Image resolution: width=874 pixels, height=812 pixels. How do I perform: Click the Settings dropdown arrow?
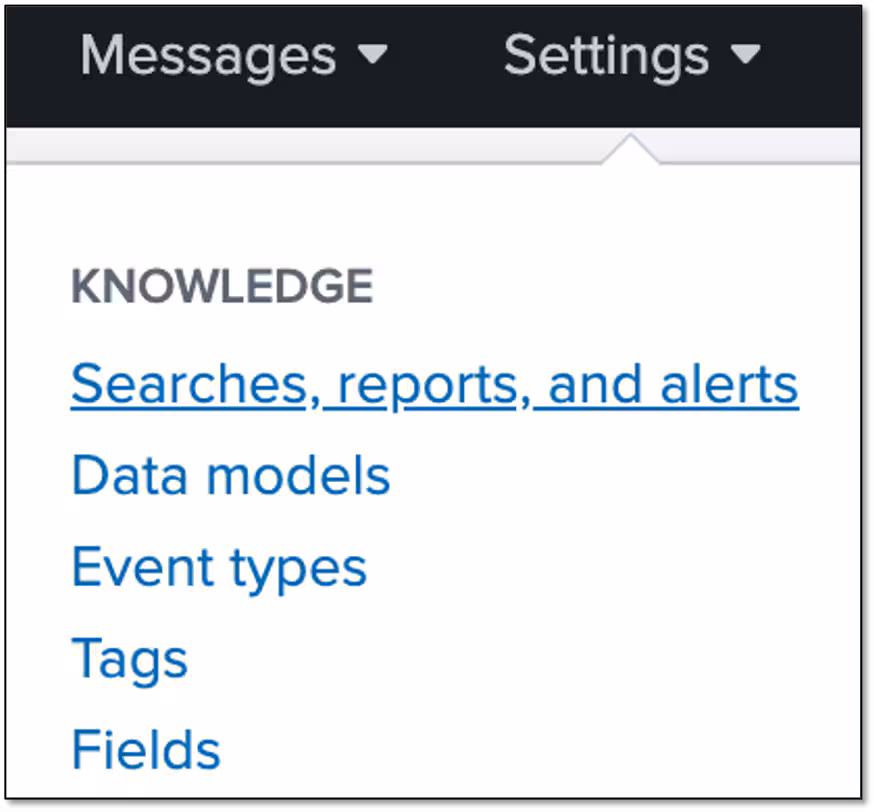(x=745, y=56)
